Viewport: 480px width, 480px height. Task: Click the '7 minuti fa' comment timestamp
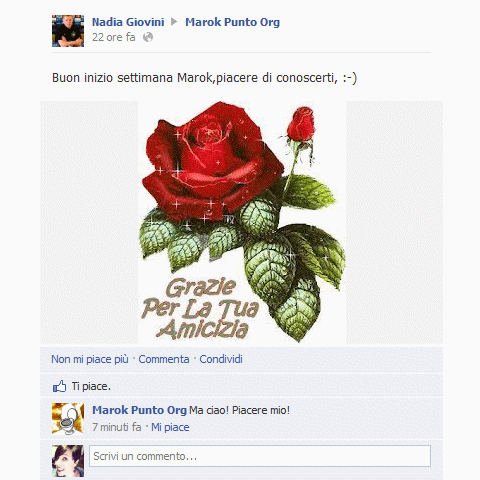[x=117, y=427]
